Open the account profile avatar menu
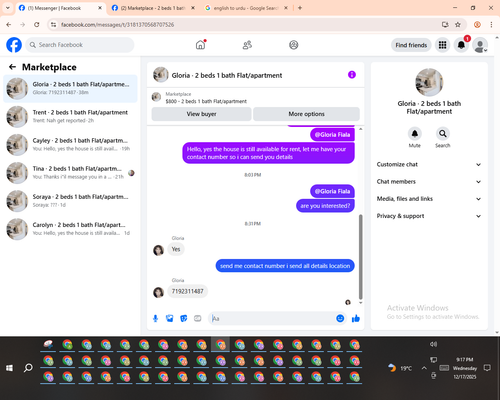The image size is (500, 400). click(x=480, y=45)
